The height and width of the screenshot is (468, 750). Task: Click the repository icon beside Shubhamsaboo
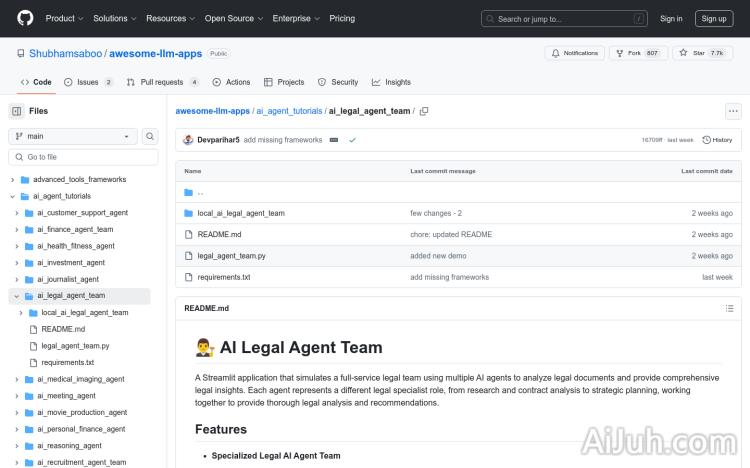tap(21, 54)
